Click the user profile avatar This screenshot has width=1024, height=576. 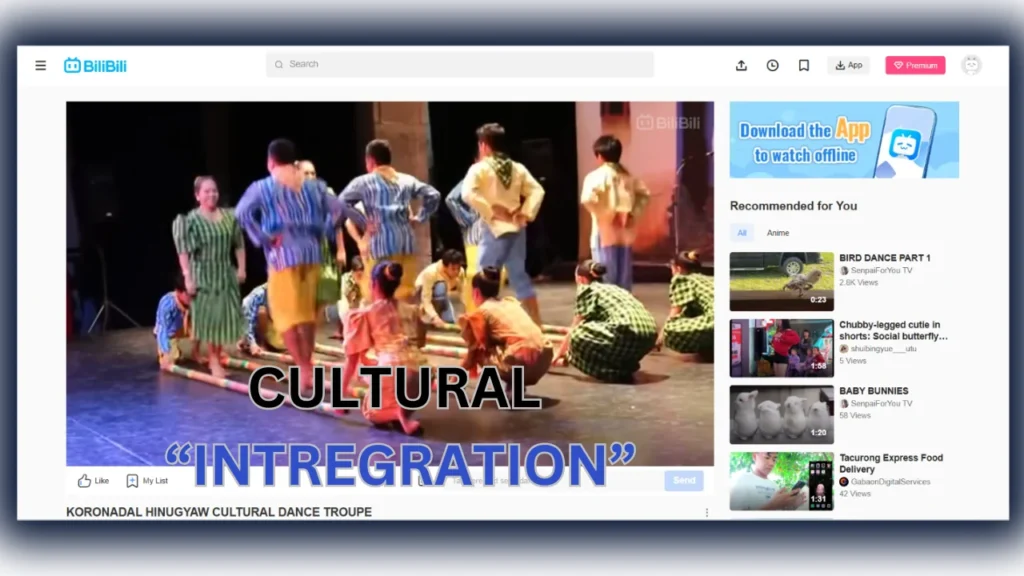(x=970, y=66)
